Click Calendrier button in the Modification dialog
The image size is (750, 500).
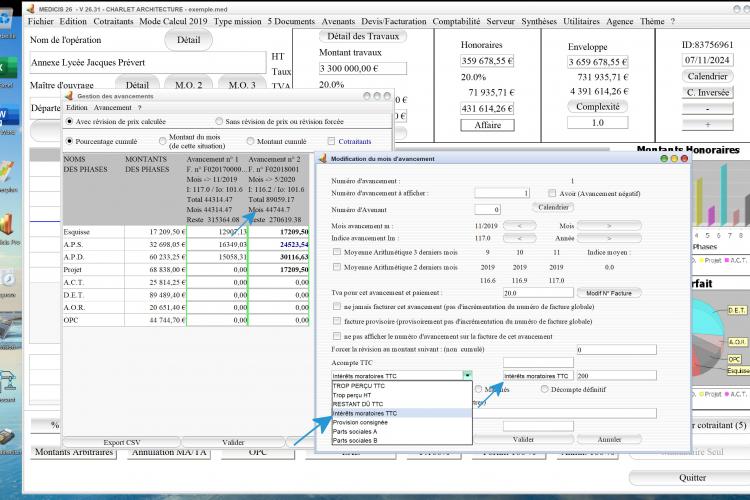pos(553,207)
